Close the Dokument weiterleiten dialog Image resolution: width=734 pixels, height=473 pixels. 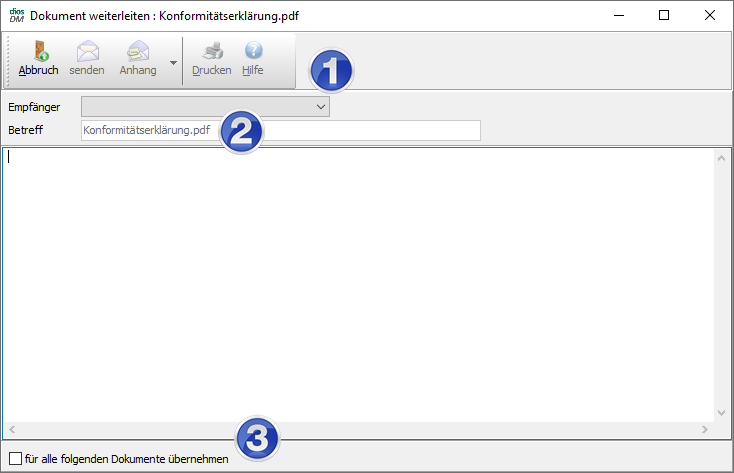pyautogui.click(x=710, y=15)
